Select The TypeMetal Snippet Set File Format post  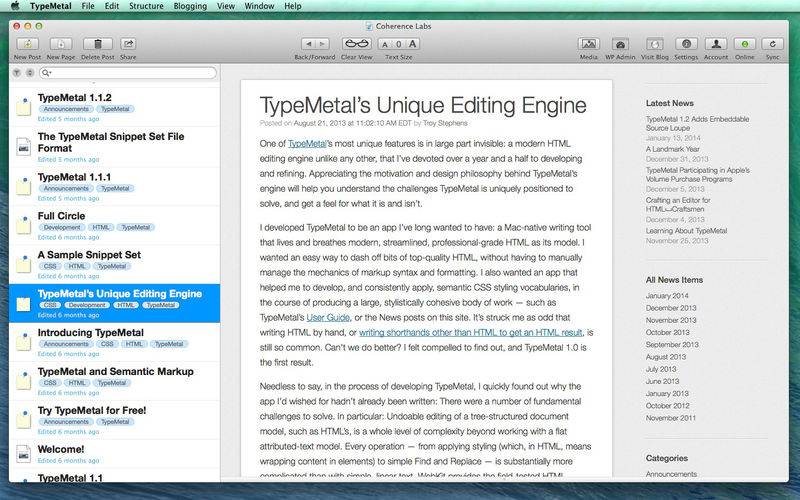tap(114, 146)
